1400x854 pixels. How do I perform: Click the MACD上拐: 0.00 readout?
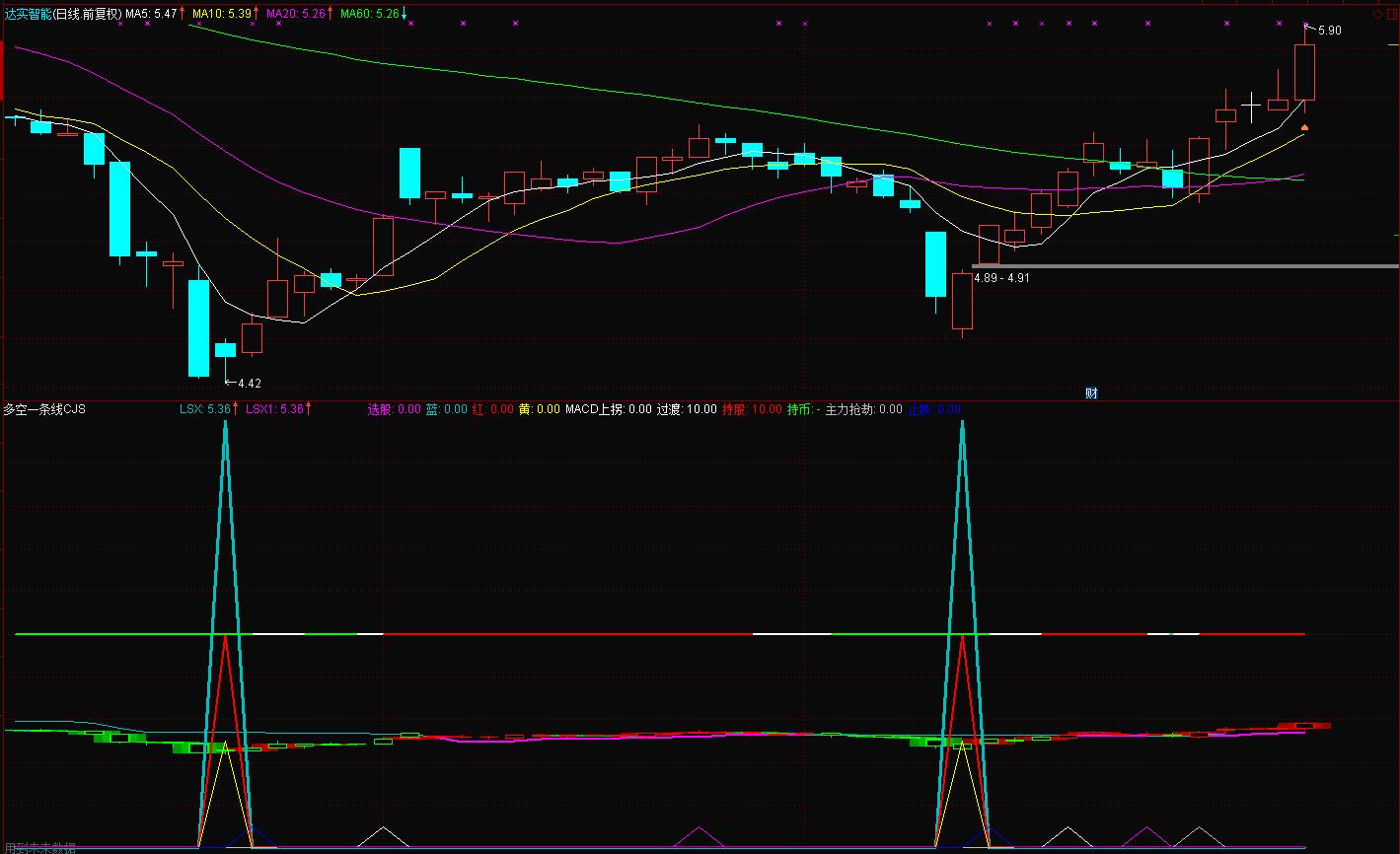(608, 409)
